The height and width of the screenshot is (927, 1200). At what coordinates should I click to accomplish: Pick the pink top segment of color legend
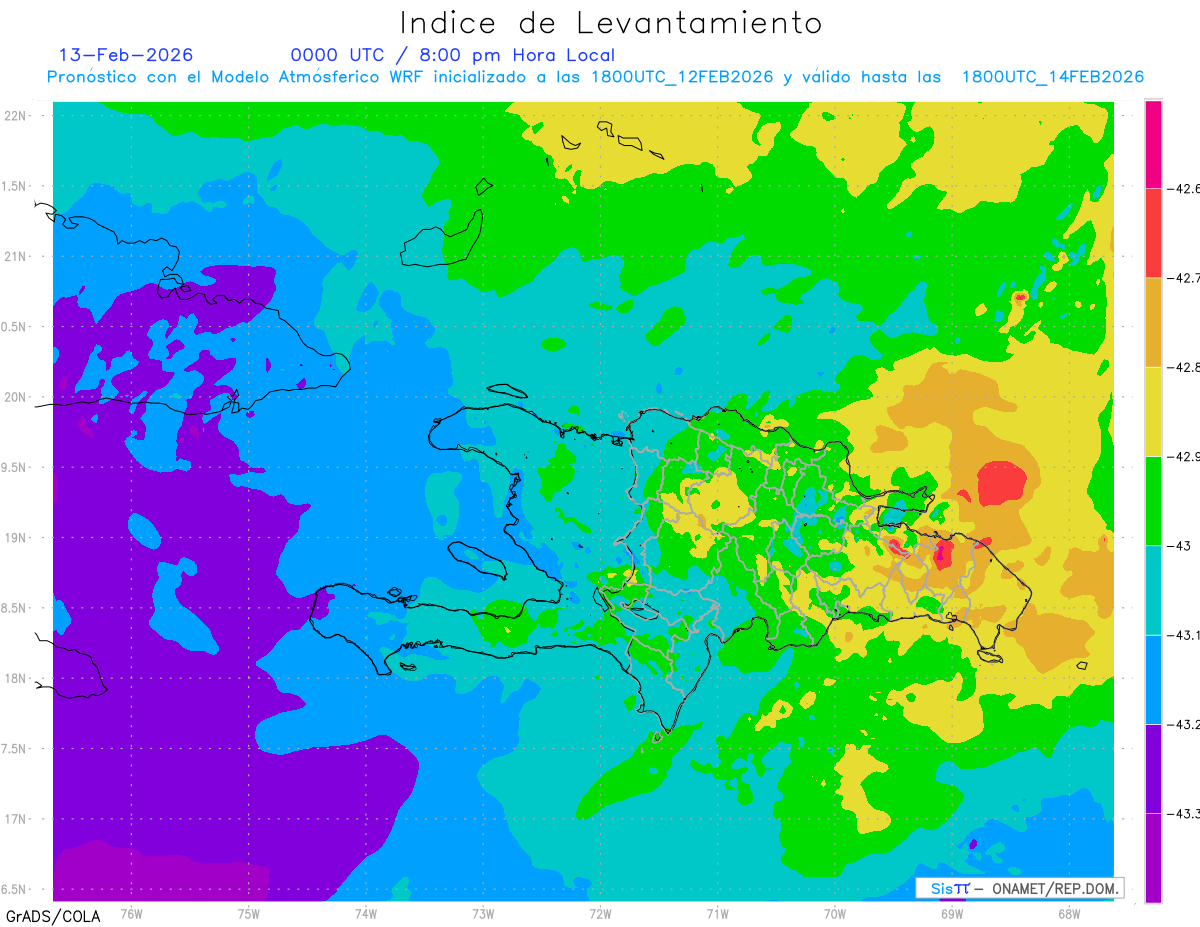coord(1153,144)
